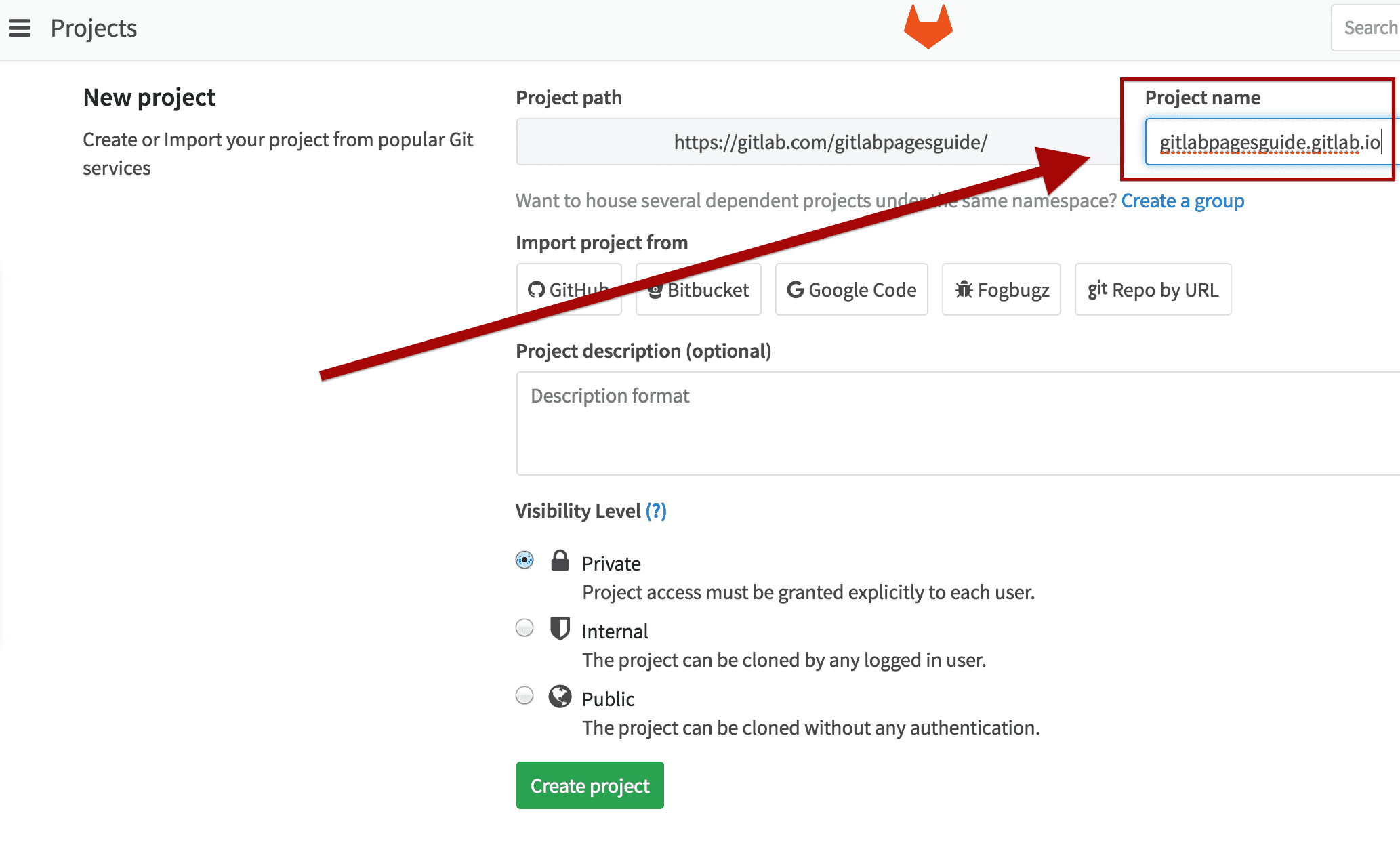Select the Internal visibility radio button
Viewport: 1400px width, 866px height.
click(x=524, y=628)
